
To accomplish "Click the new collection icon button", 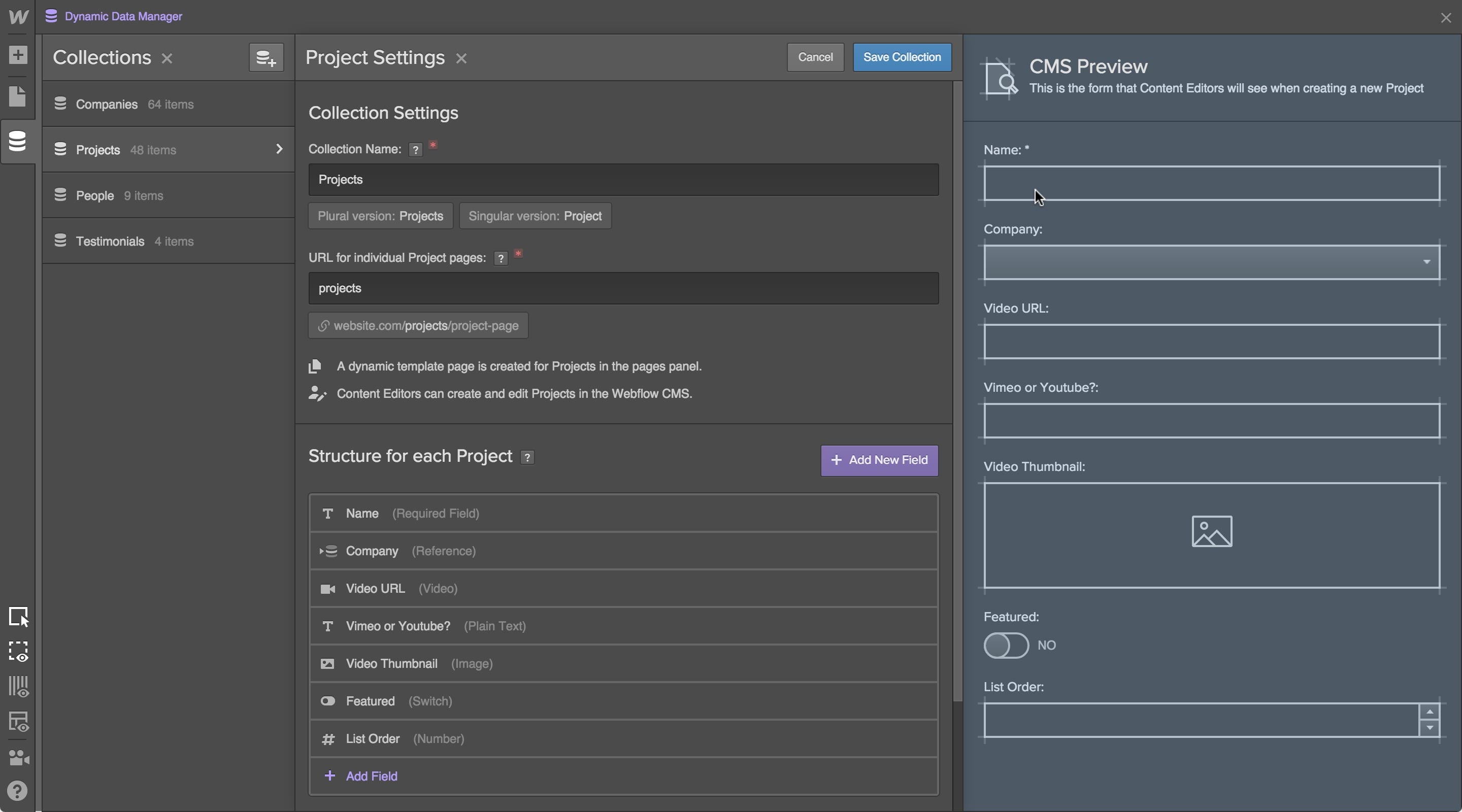I will pos(266,57).
